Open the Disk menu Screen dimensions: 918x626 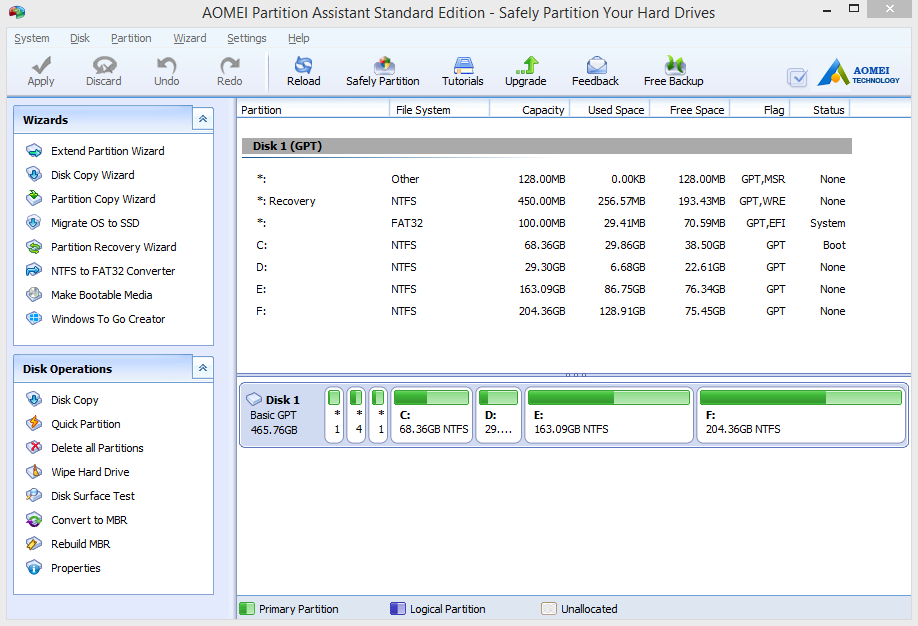point(80,38)
